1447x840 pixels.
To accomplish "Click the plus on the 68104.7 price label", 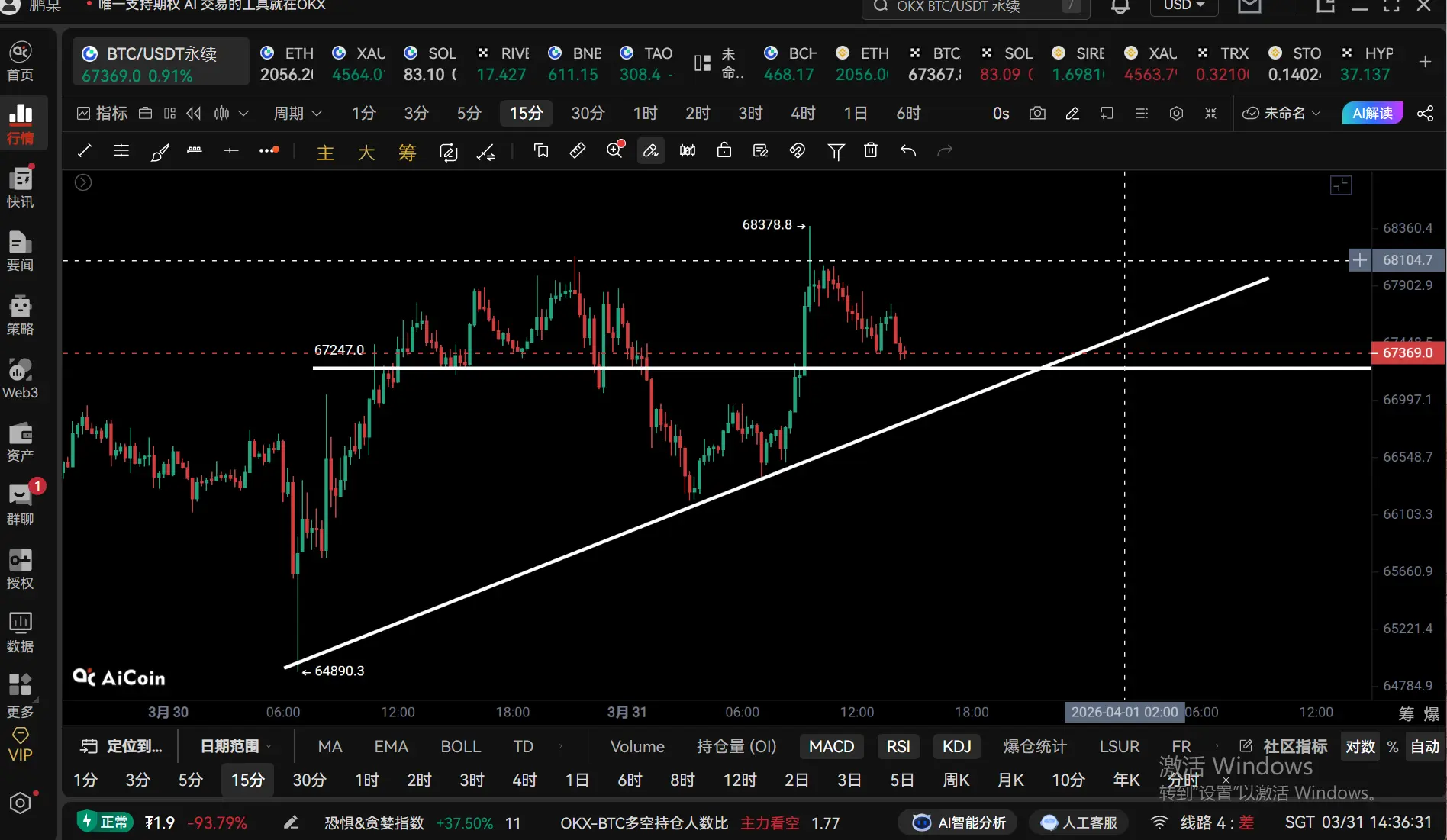I will (x=1359, y=260).
